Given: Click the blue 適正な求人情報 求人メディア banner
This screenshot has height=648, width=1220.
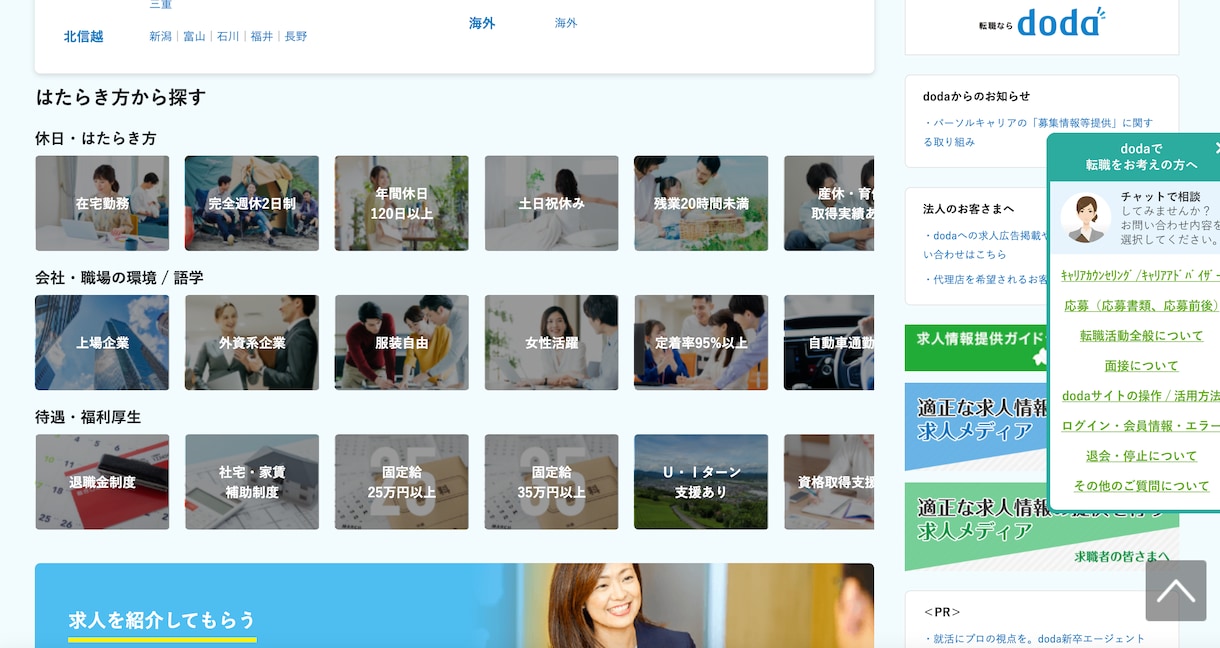Looking at the screenshot, I should (x=976, y=427).
